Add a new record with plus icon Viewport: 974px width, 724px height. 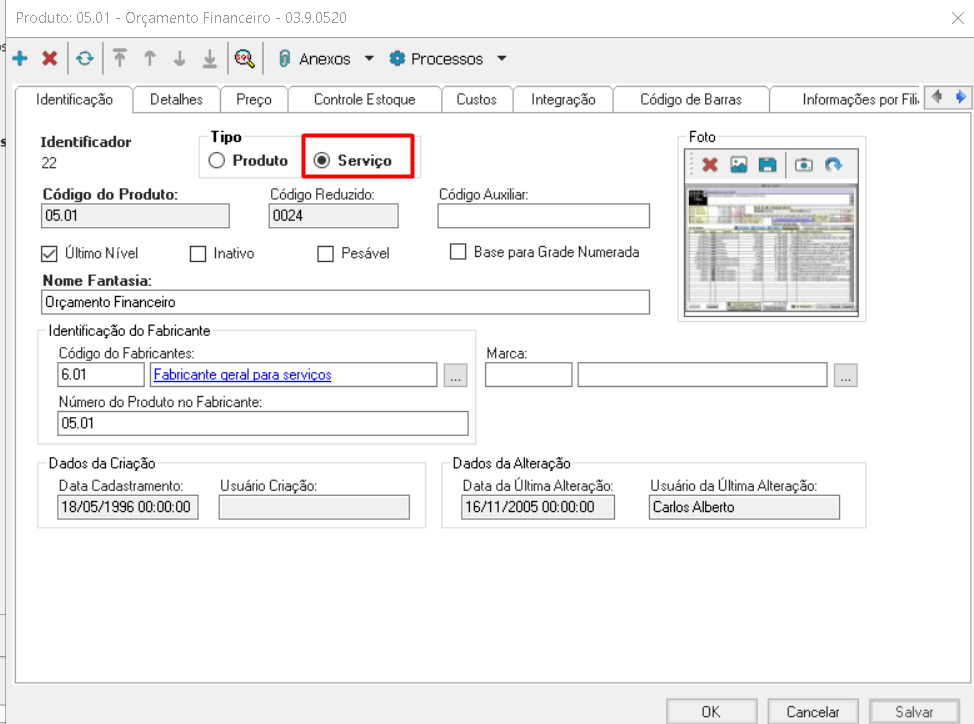(x=20, y=58)
